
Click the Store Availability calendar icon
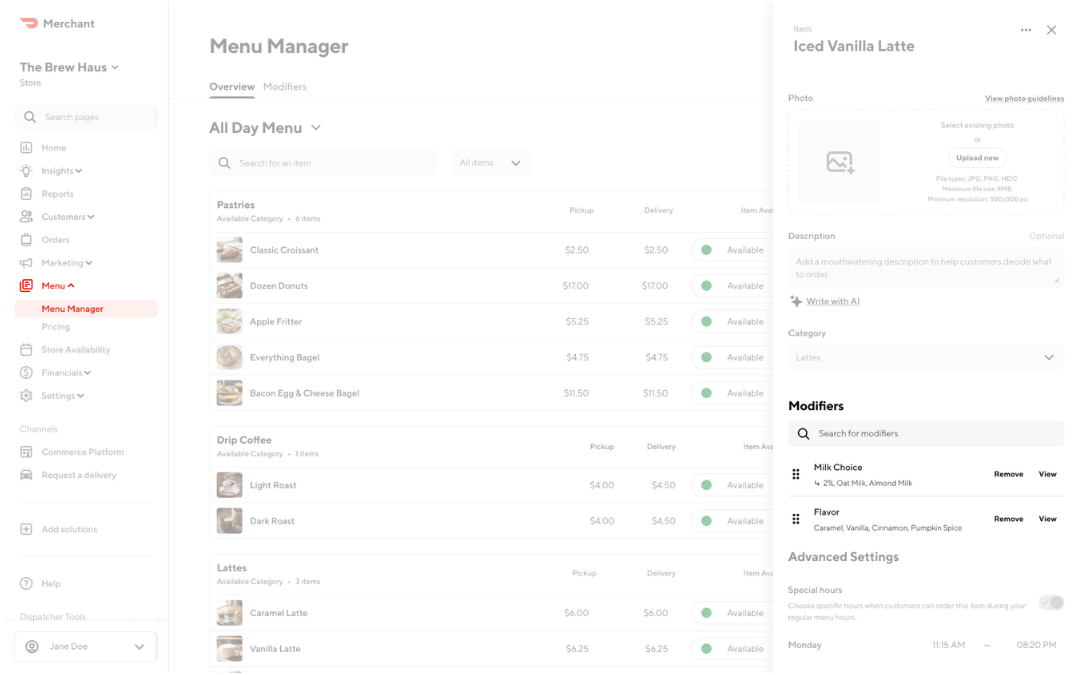[26, 350]
